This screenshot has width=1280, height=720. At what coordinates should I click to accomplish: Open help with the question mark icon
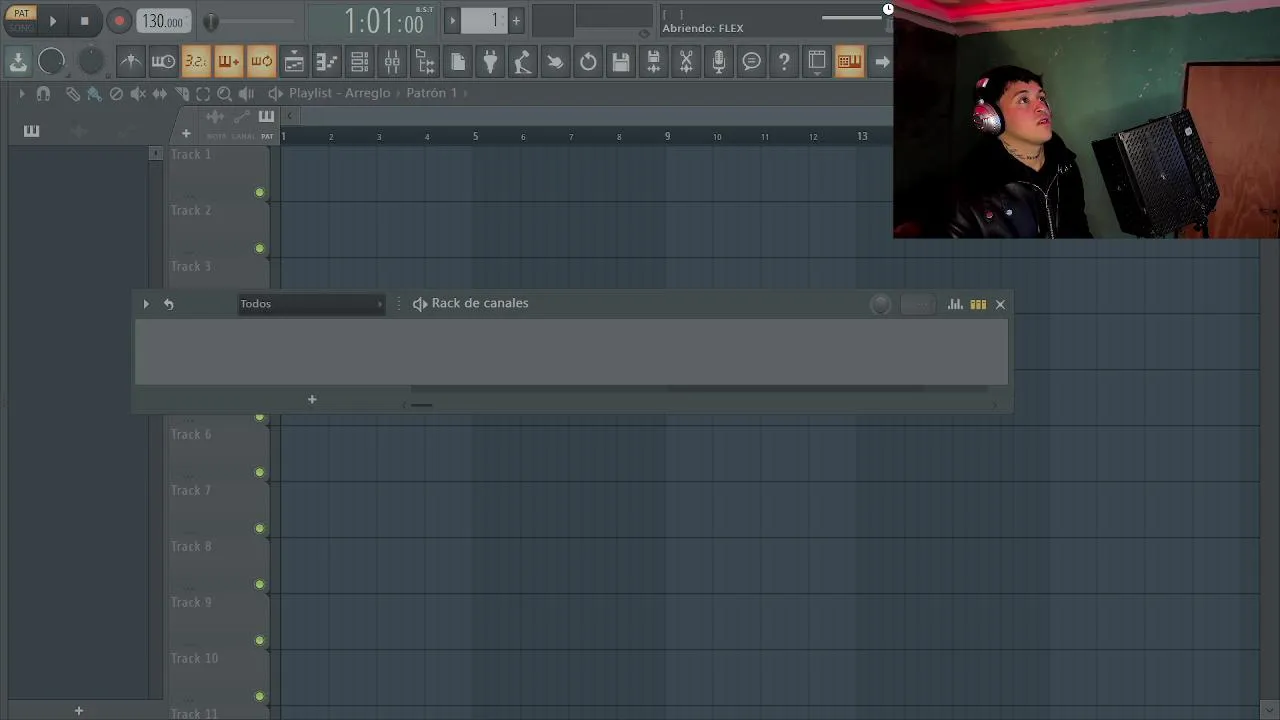pos(784,62)
